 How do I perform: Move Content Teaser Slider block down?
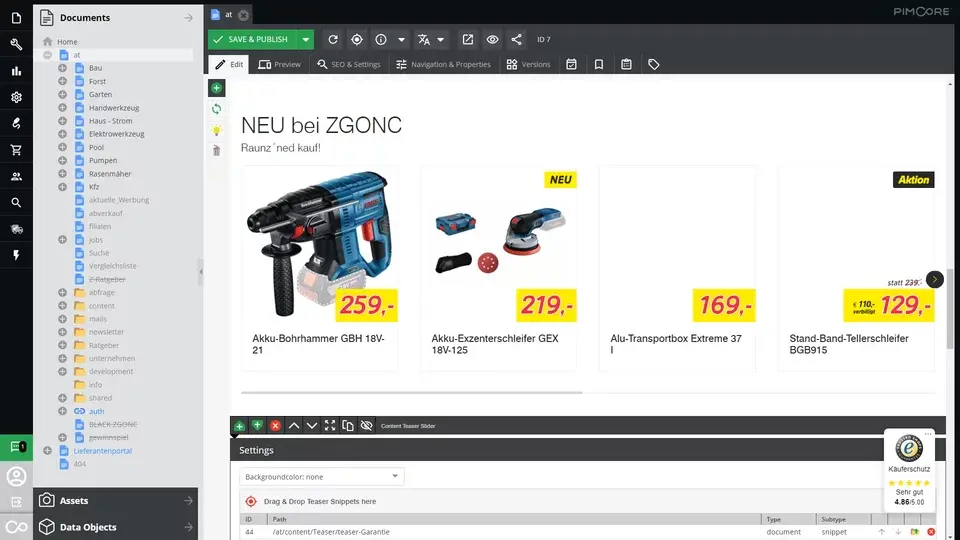312,426
